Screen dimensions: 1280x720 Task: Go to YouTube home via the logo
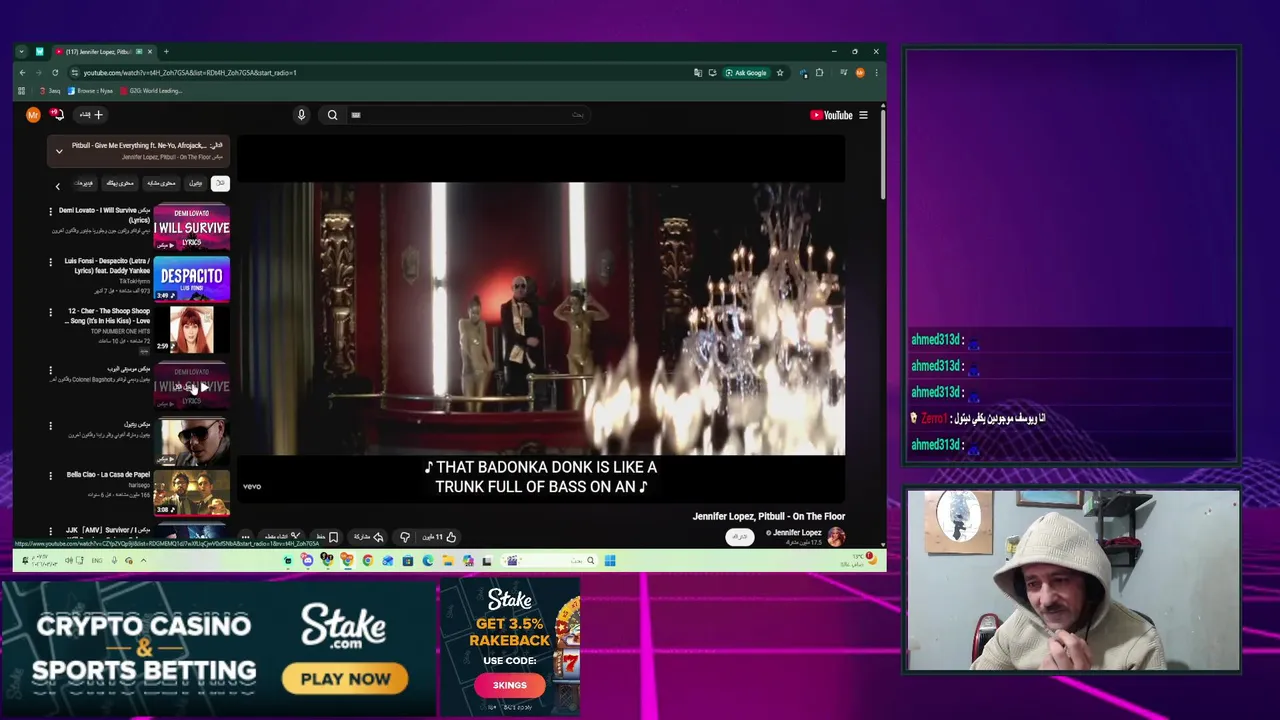(831, 115)
